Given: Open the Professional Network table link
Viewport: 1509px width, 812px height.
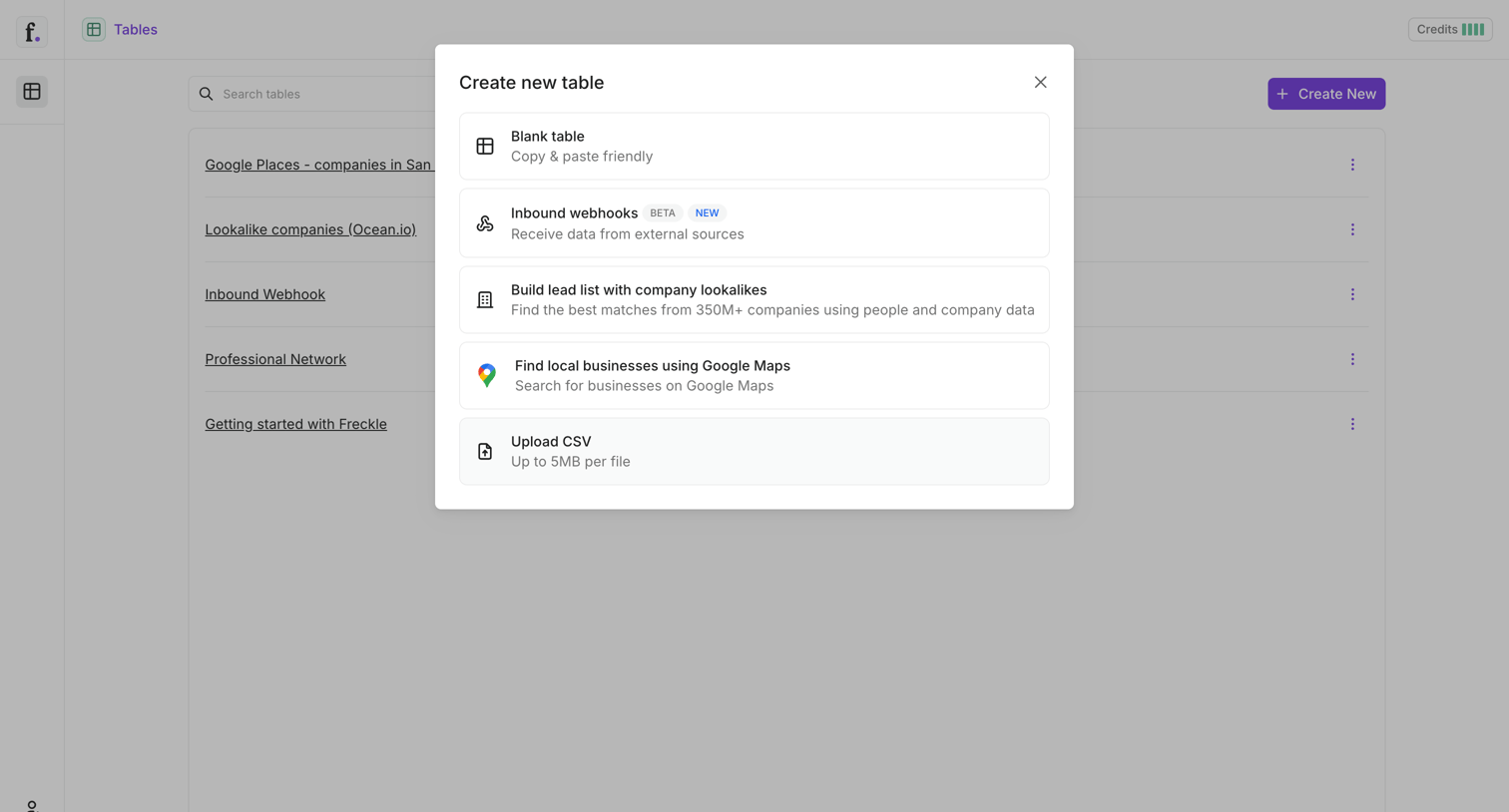Looking at the screenshot, I should pos(275,359).
